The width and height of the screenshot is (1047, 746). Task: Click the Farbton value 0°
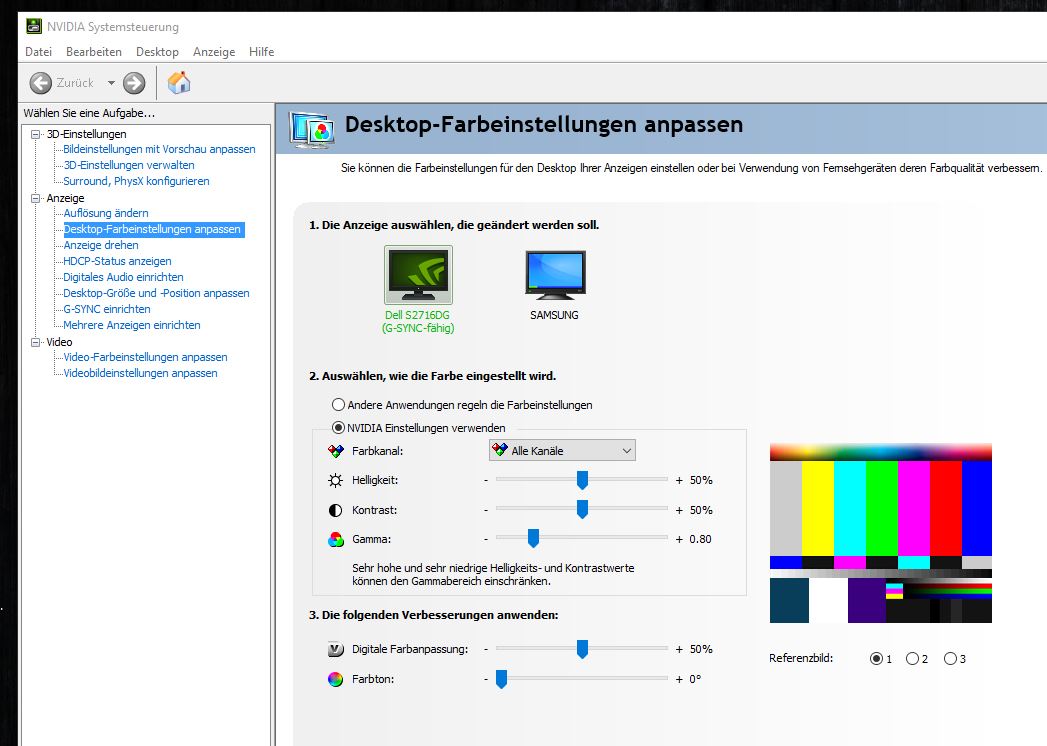[695, 679]
